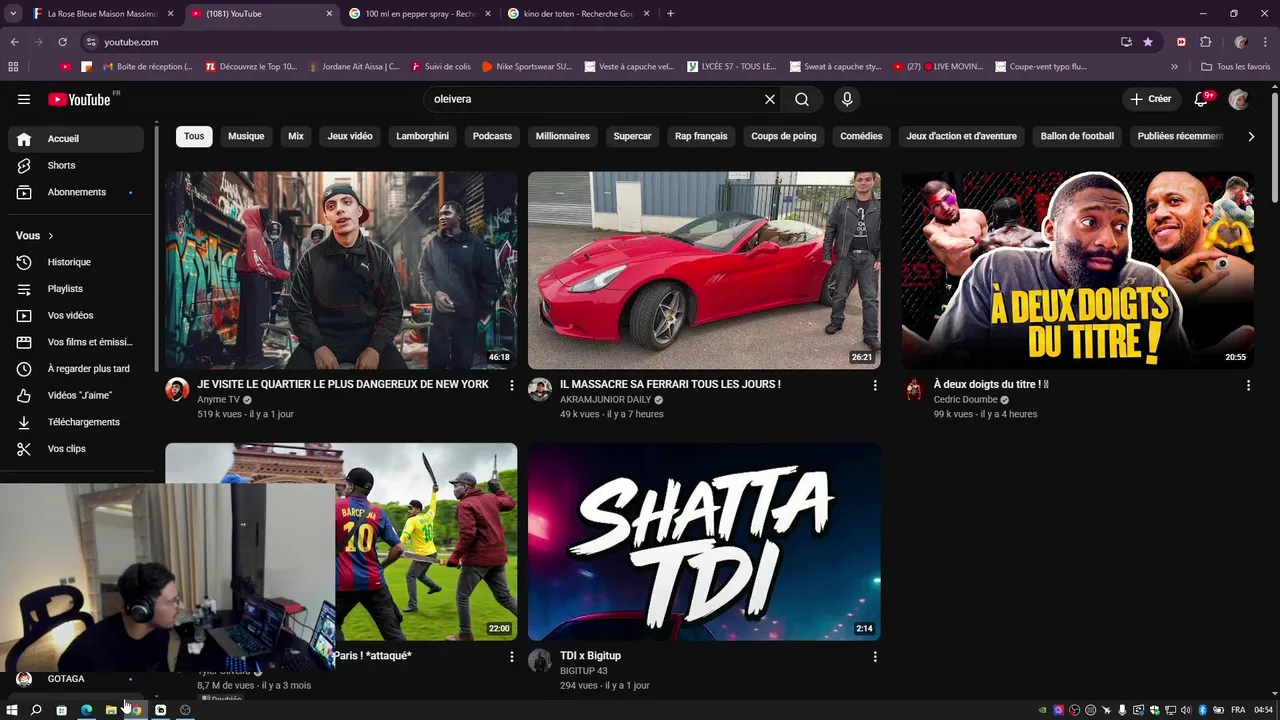Open Shorts in sidebar
This screenshot has width=1280, height=720.
click(76, 165)
